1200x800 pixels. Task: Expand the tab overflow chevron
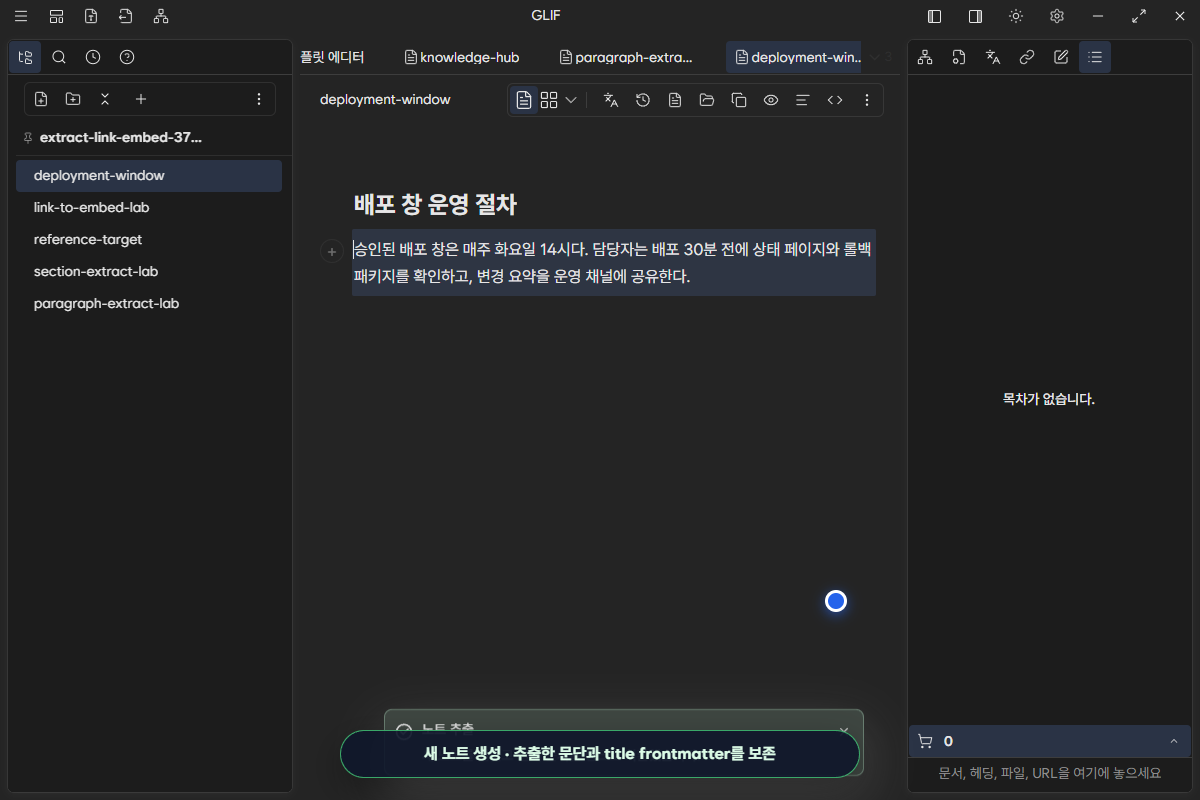[x=875, y=57]
